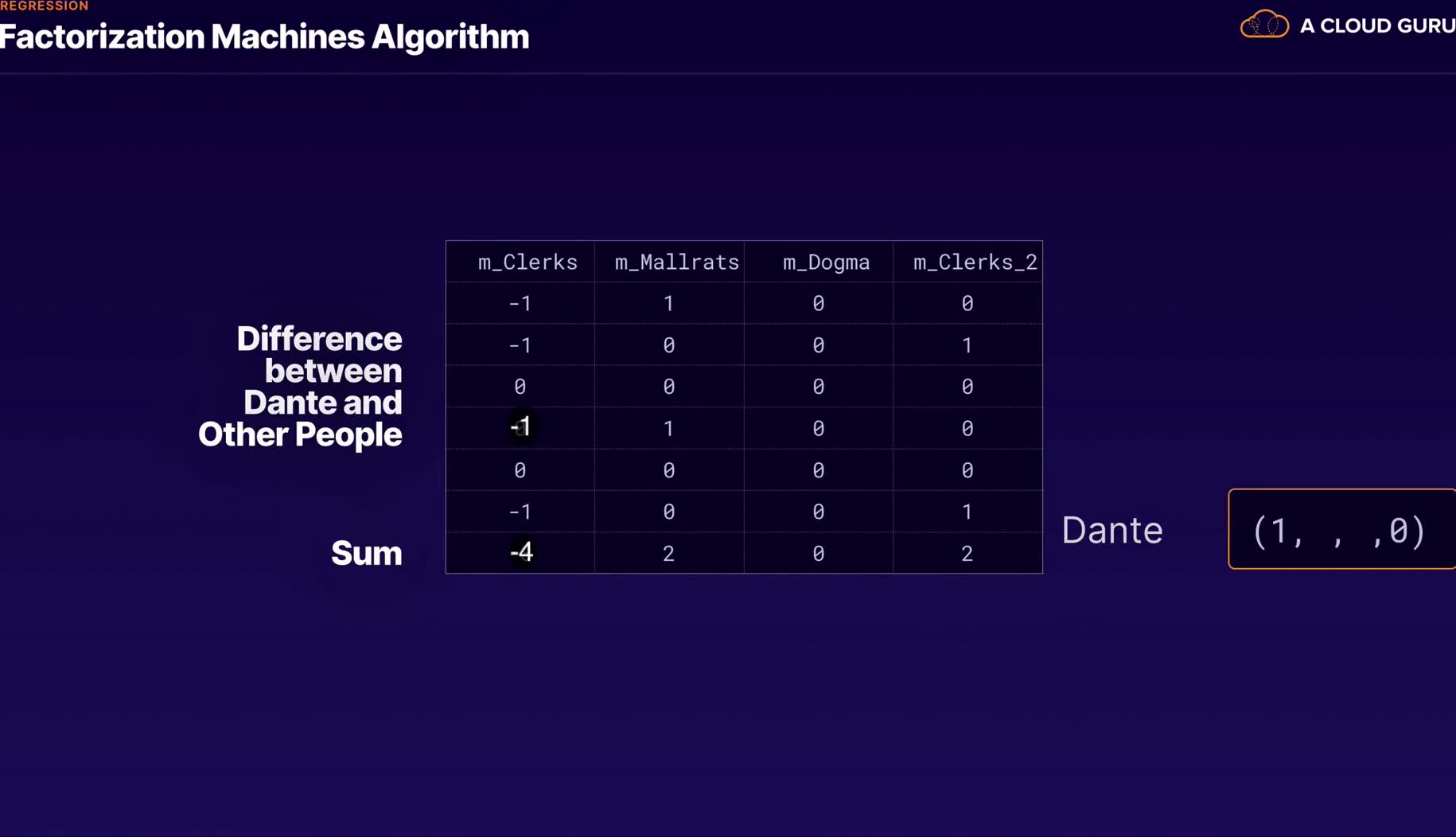
Task: Click first row value under m_Clerks
Action: 520,303
